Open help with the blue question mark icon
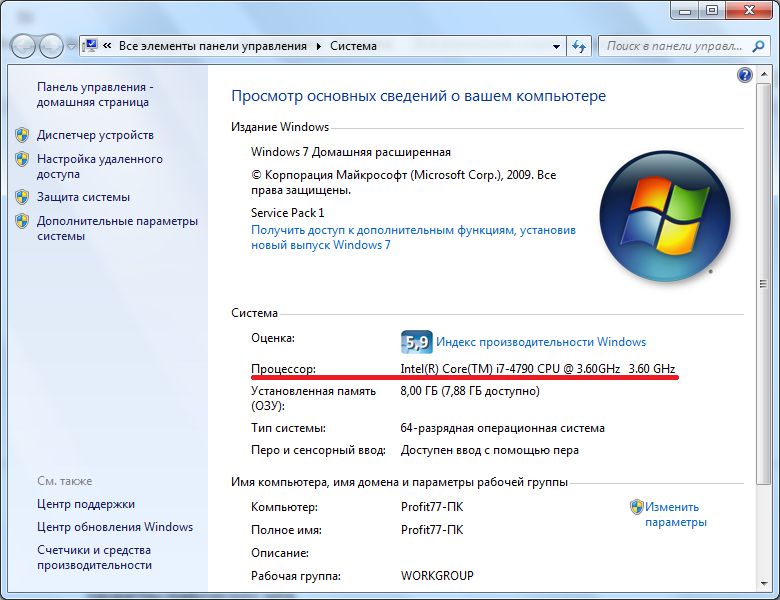The height and width of the screenshot is (600, 780). (744, 75)
